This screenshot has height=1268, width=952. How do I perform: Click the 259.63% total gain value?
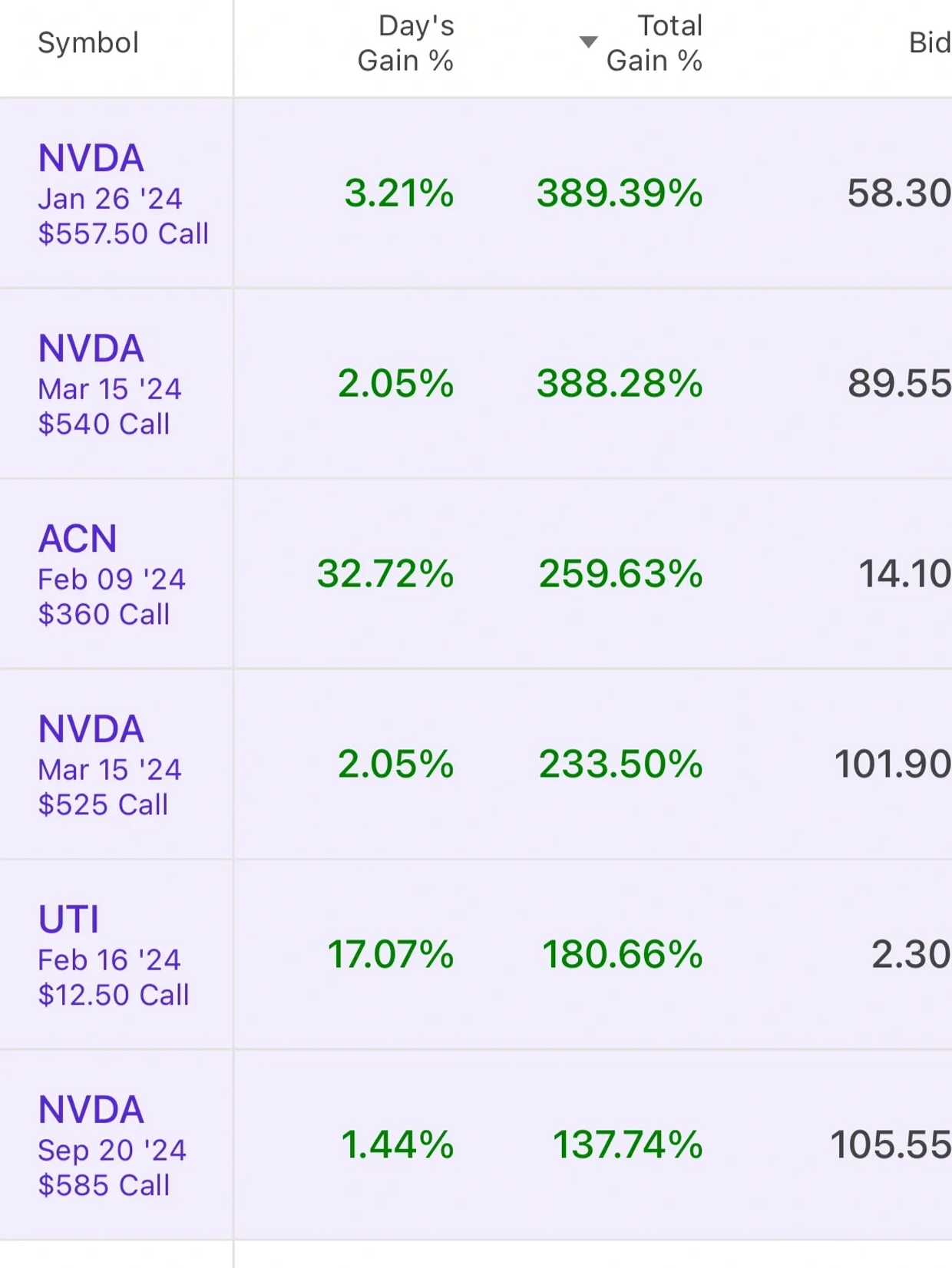click(x=620, y=573)
